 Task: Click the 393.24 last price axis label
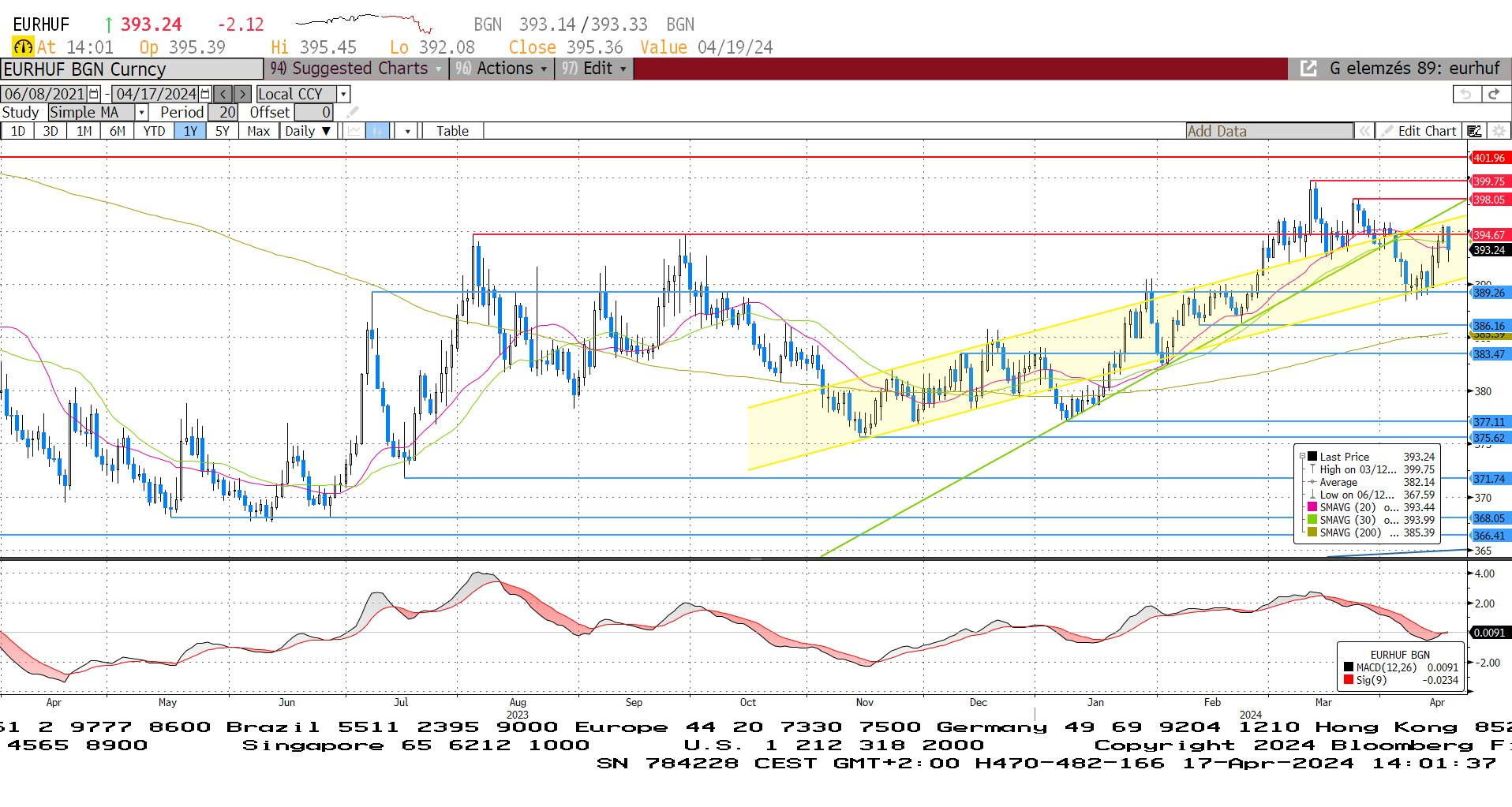[x=1489, y=250]
